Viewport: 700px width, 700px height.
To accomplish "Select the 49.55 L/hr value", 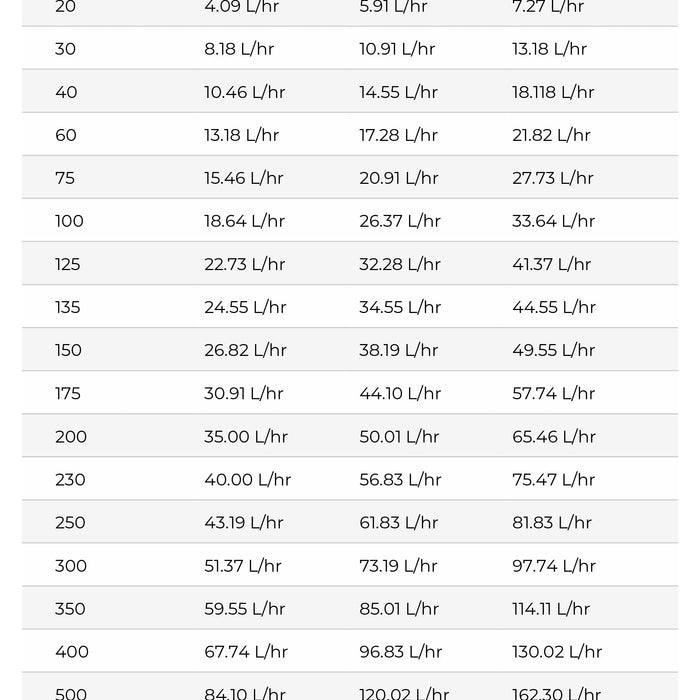I will (x=553, y=350).
